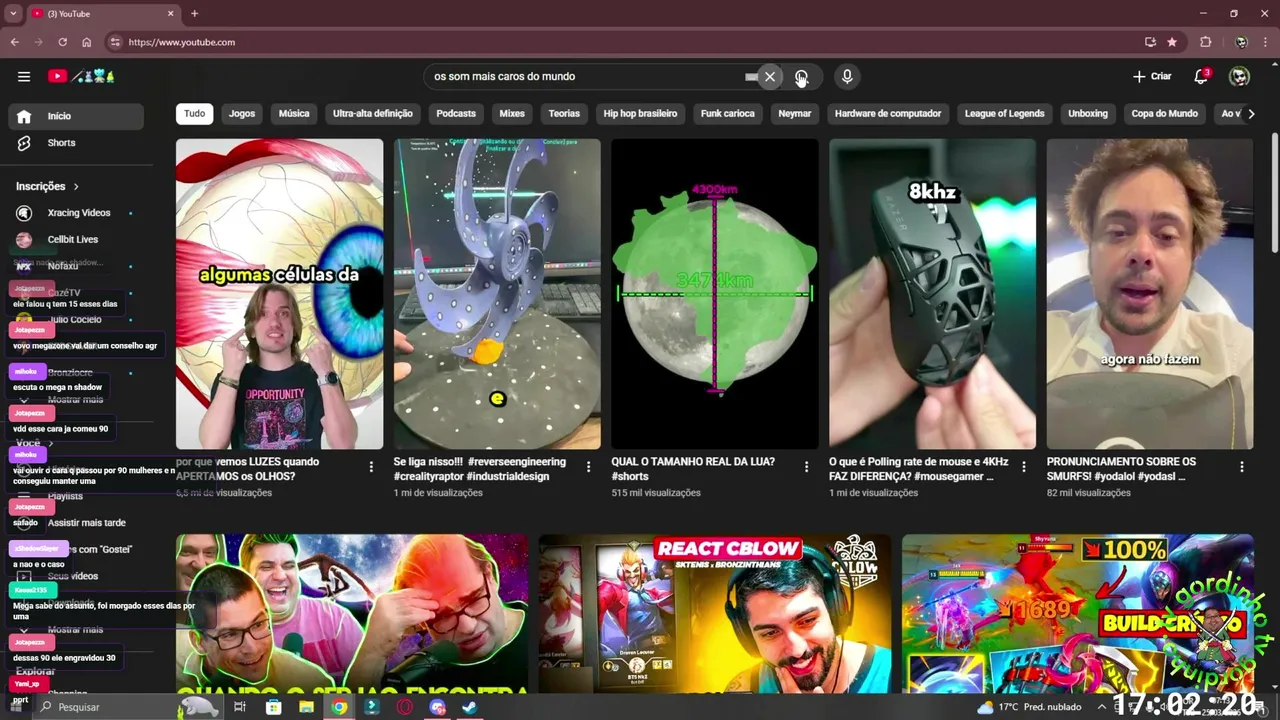The image size is (1280, 720).
Task: Open options for 'QUAL O TAMANHO REAL DA LUA' short
Action: point(806,467)
